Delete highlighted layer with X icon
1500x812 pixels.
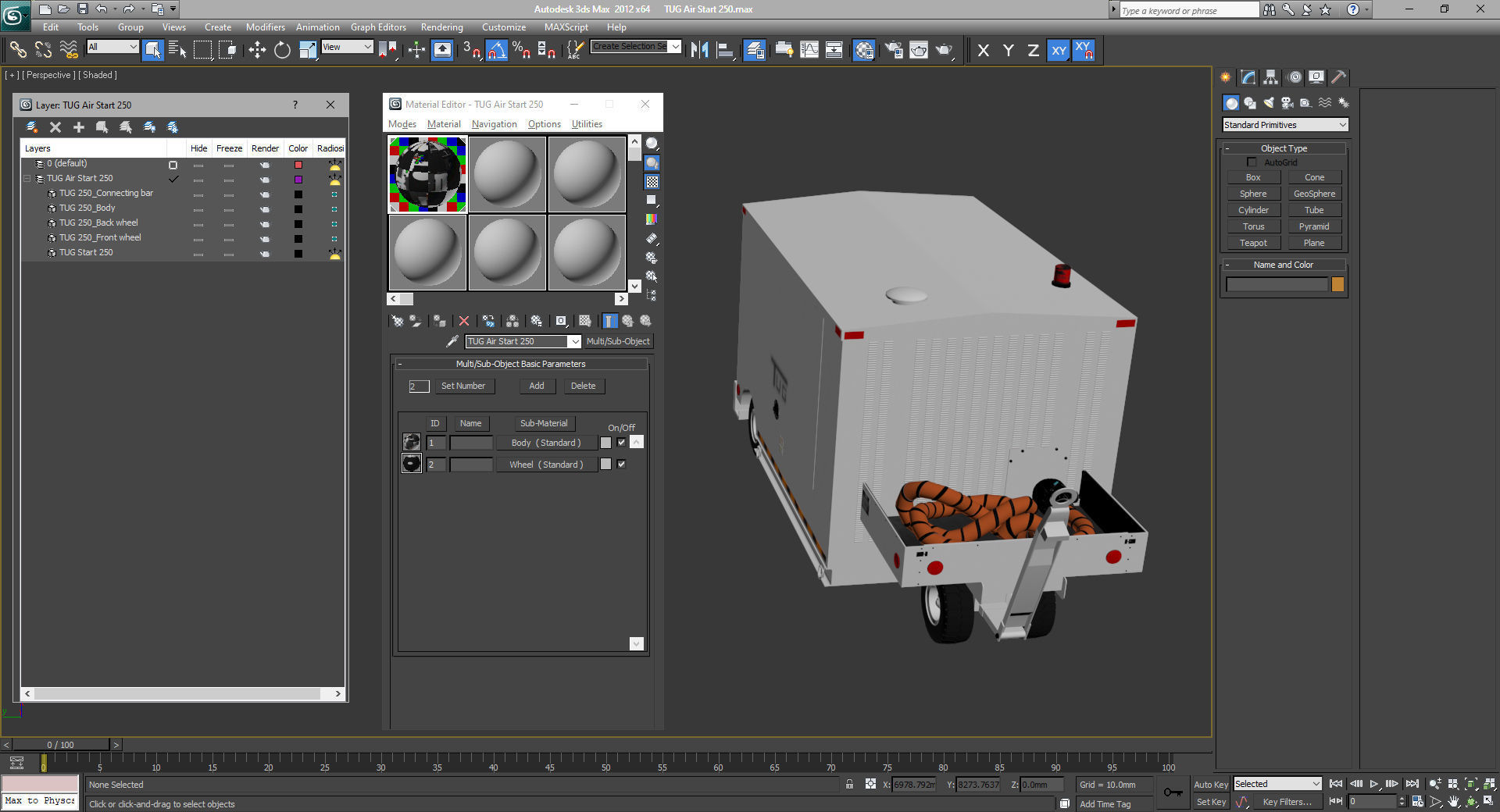(x=55, y=126)
